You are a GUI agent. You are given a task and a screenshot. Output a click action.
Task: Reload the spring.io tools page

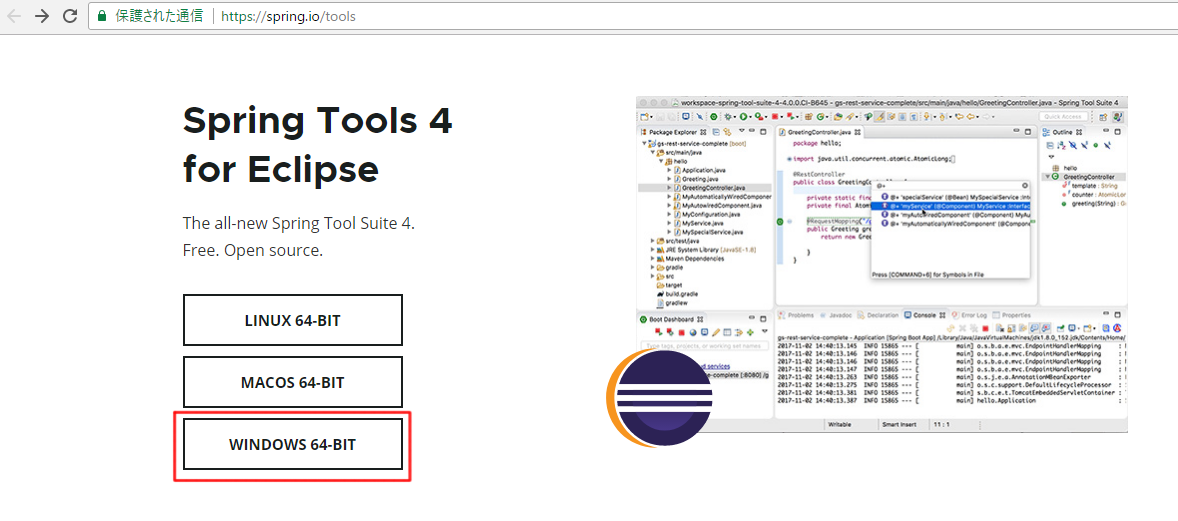pos(70,16)
